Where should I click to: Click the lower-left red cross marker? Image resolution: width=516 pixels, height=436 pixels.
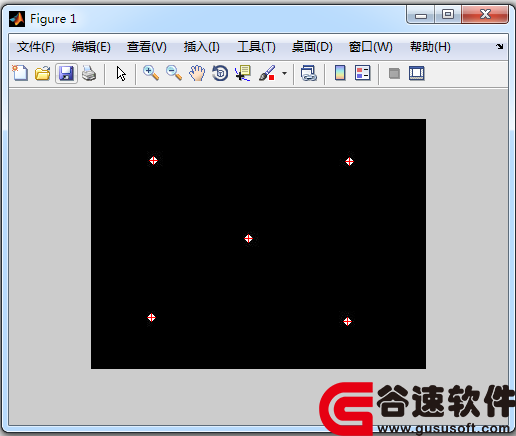coord(151,317)
